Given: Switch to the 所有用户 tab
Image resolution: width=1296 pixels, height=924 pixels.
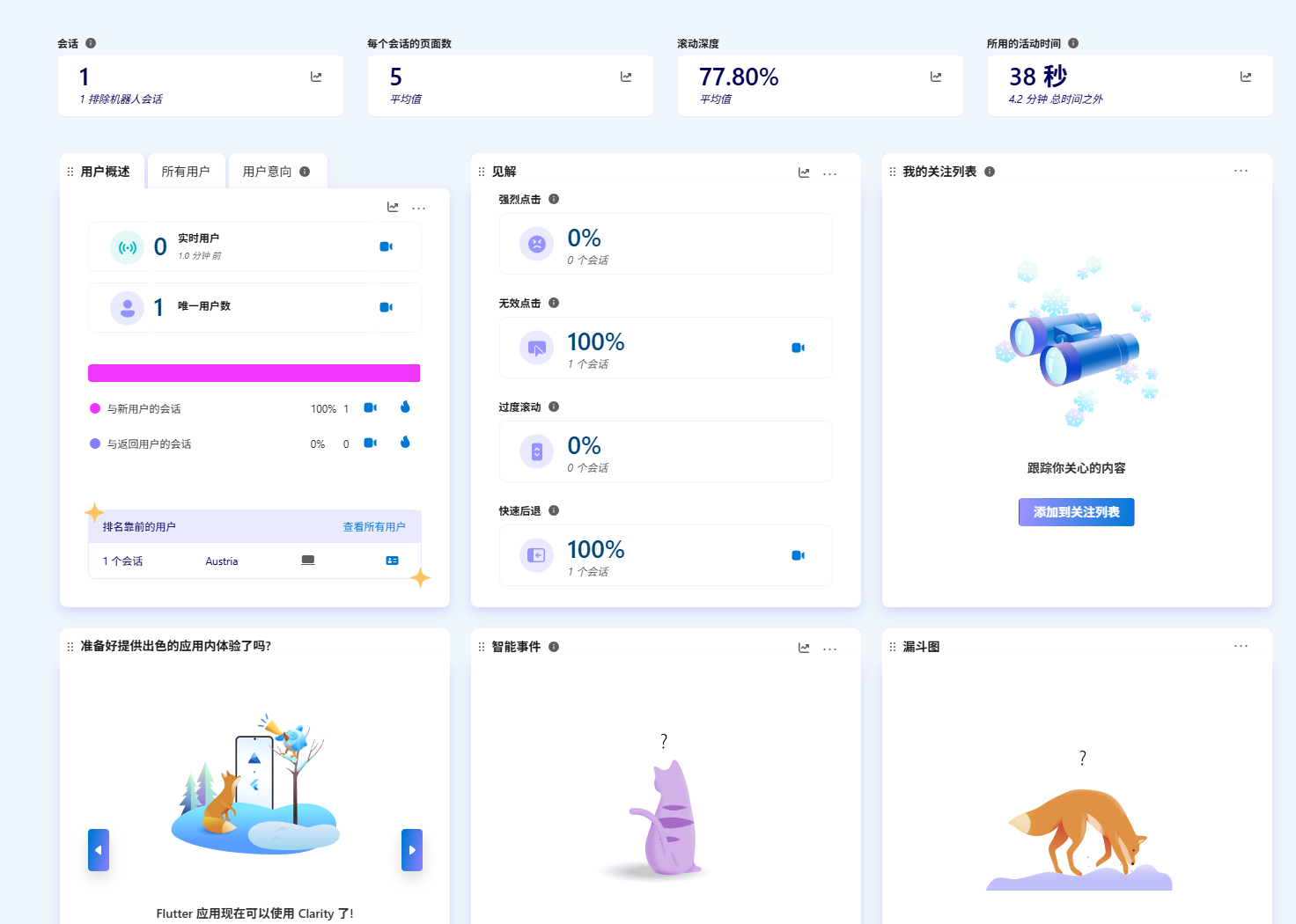Looking at the screenshot, I should [186, 172].
